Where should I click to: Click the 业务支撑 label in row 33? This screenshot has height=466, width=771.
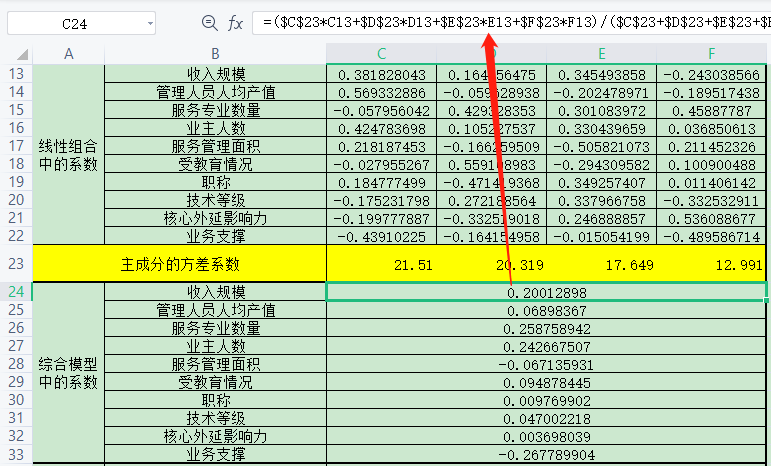coord(215,454)
